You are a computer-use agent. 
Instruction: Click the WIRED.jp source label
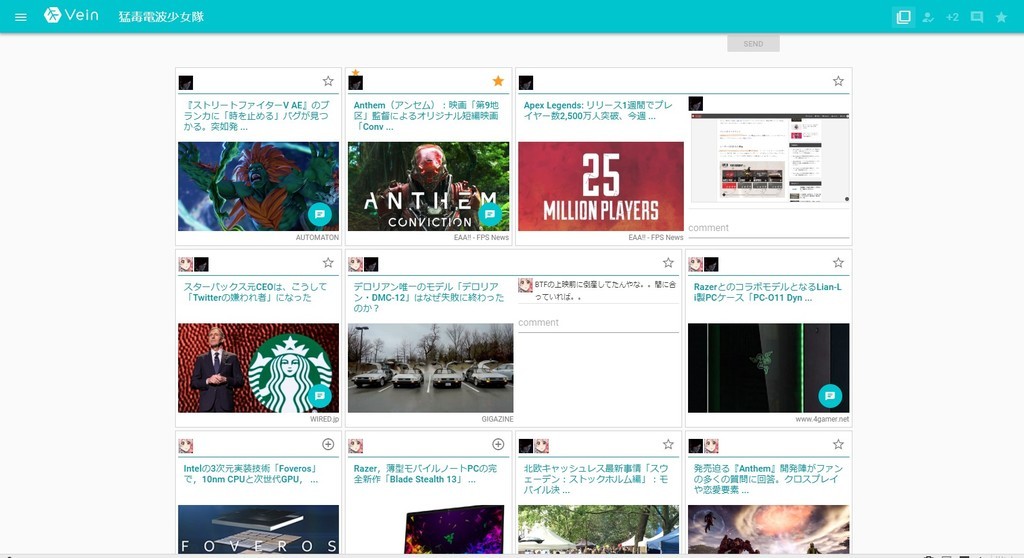coord(325,419)
